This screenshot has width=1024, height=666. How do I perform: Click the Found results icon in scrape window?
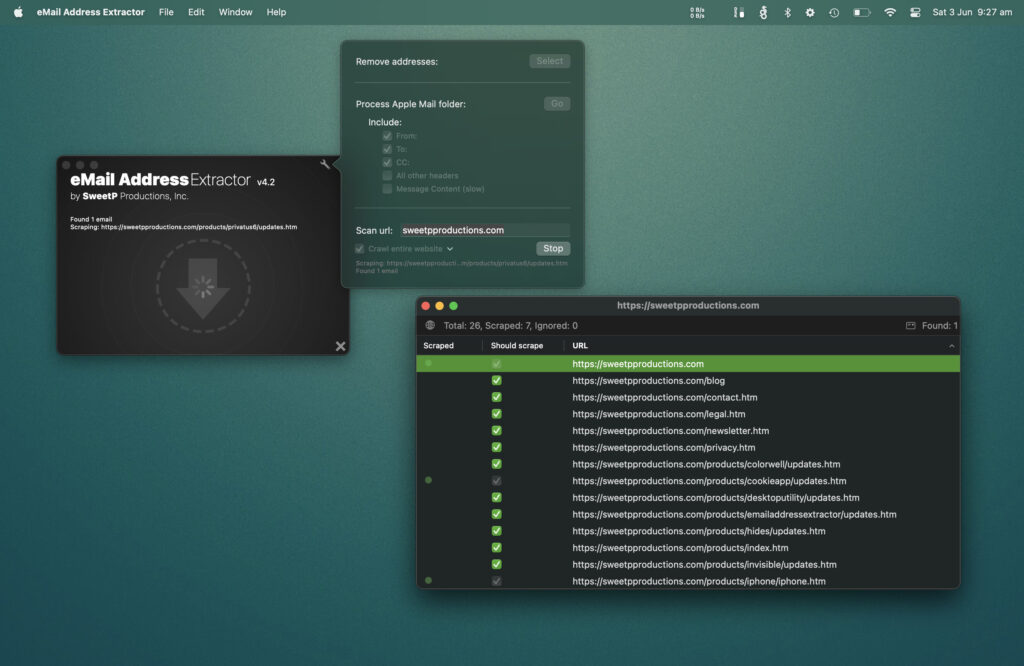point(910,325)
